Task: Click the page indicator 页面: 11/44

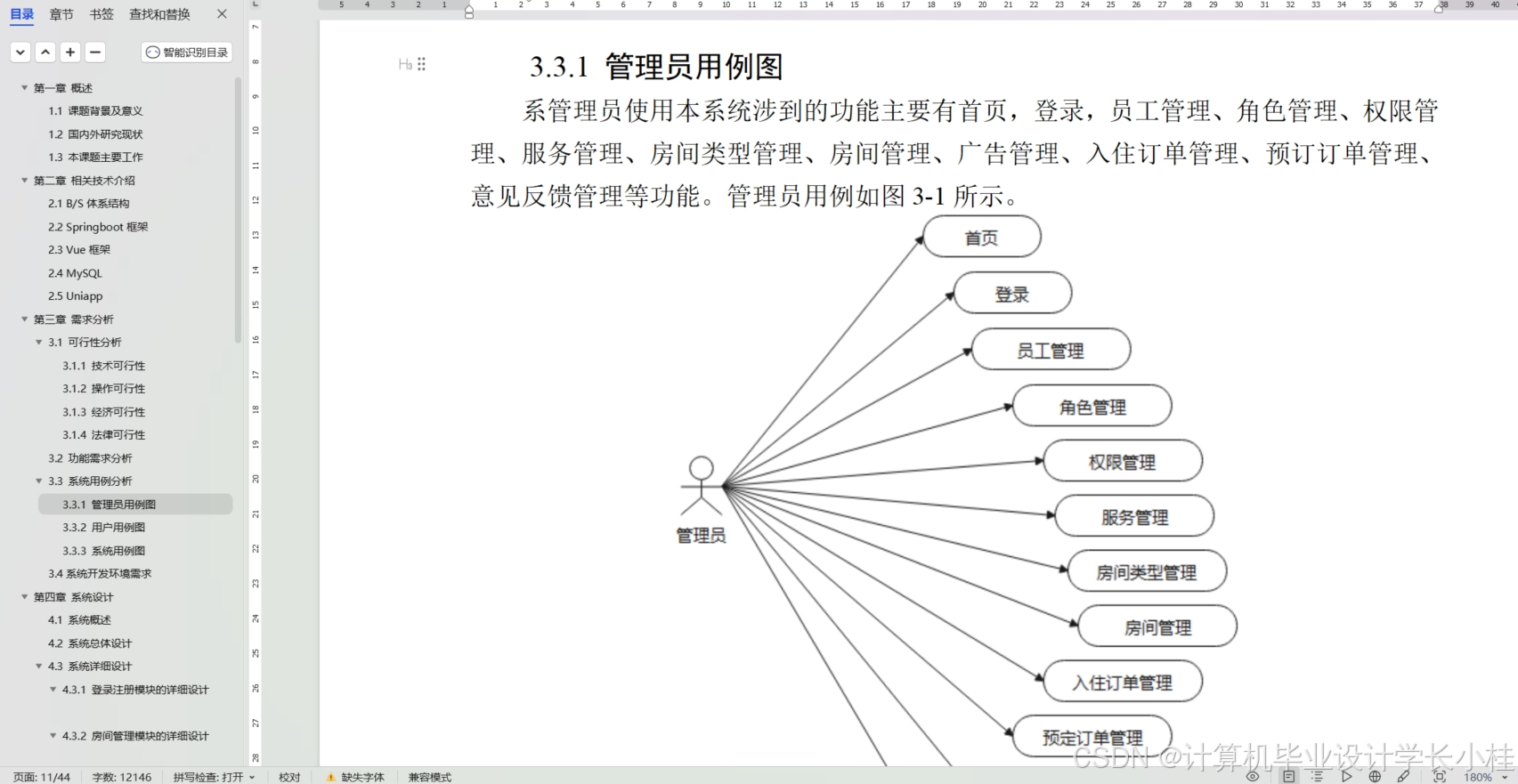Action: coord(42,777)
